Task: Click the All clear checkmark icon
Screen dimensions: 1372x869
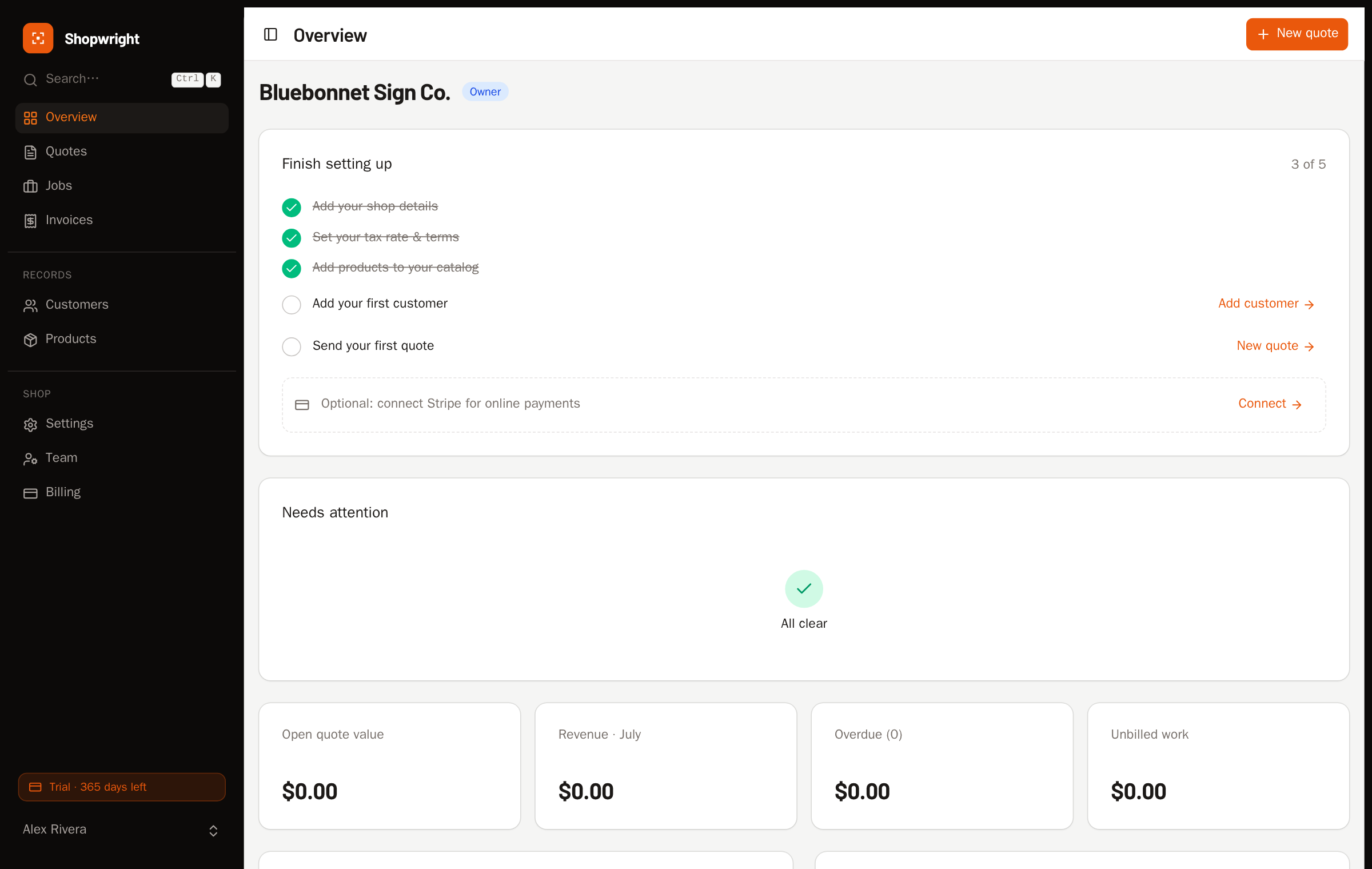Action: point(804,588)
